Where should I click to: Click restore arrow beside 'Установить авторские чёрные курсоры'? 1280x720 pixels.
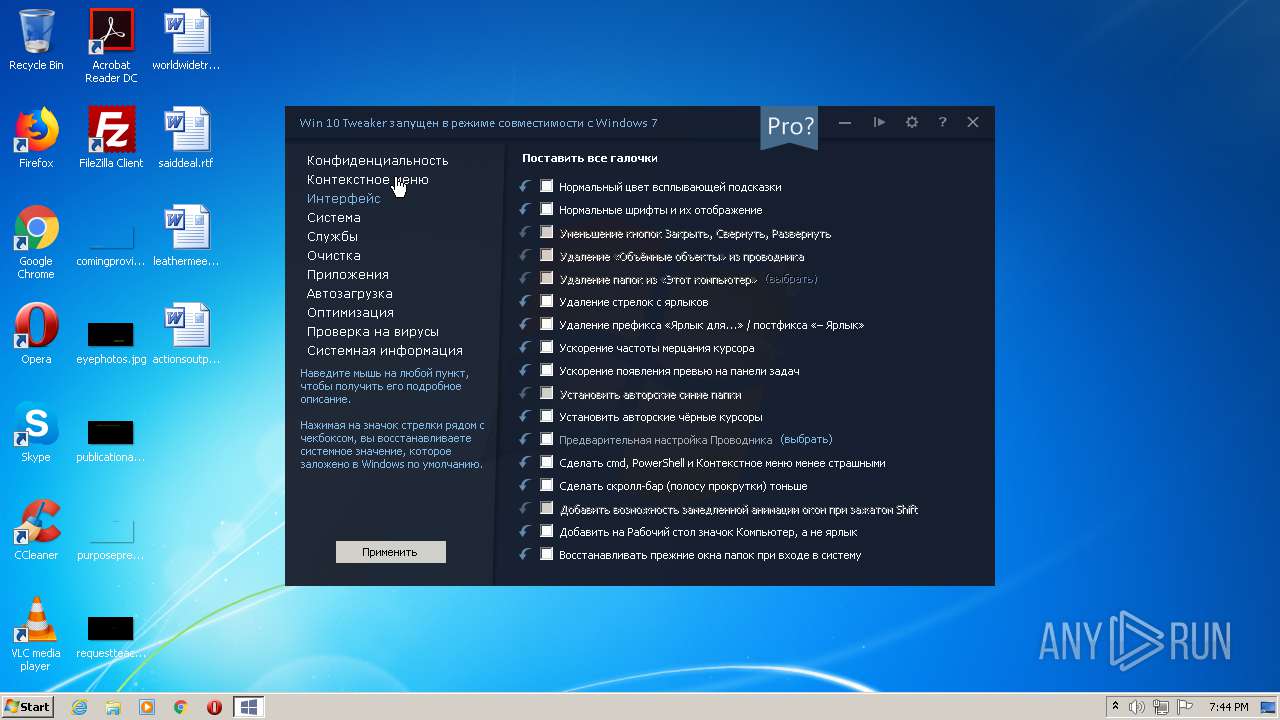525,416
